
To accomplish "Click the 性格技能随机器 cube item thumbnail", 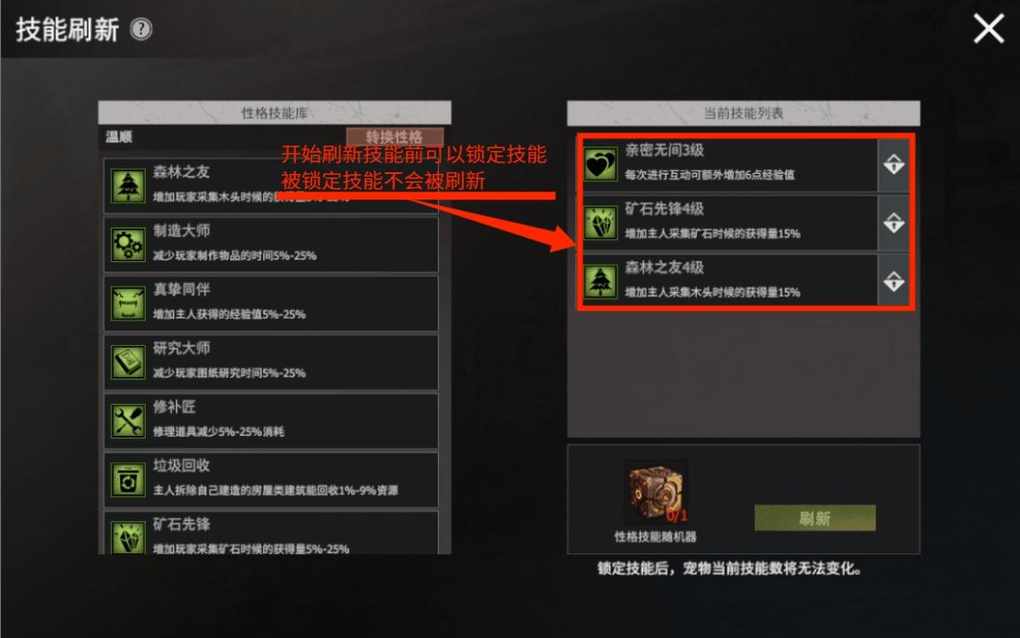I will [656, 492].
